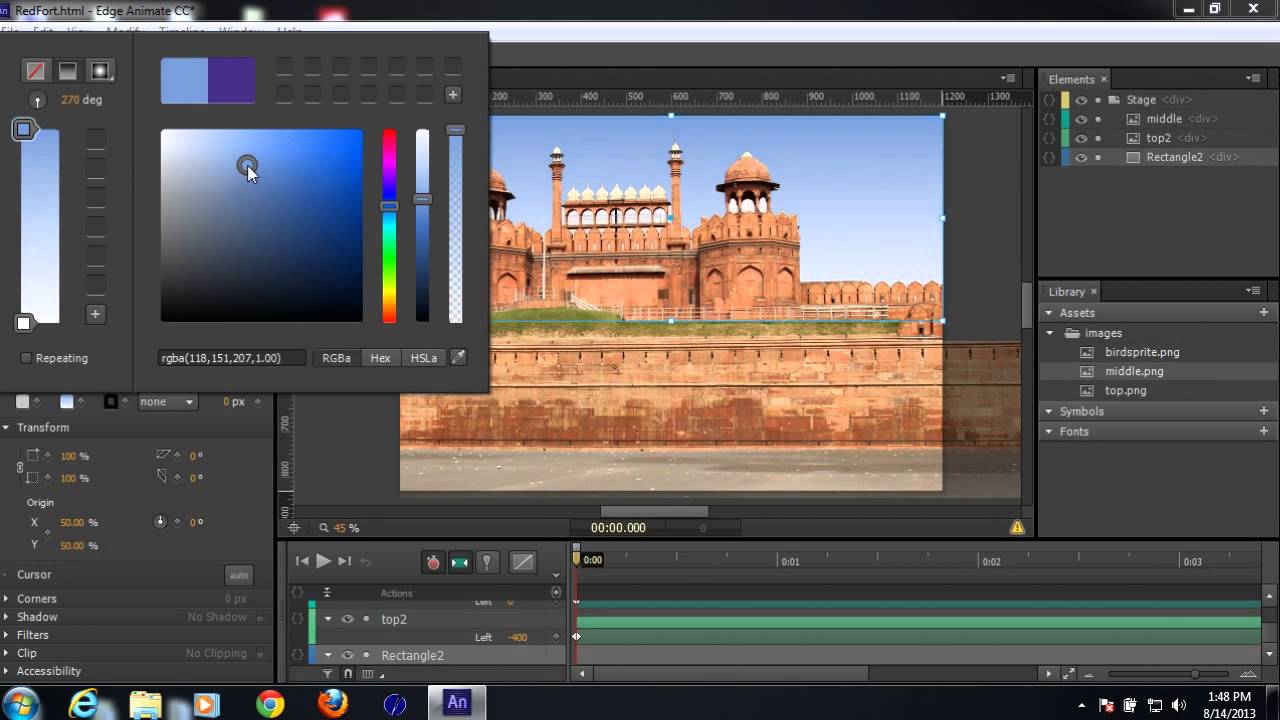Open actions for top2 in timeline
Image resolution: width=1280 pixels, height=720 pixels.
(297, 619)
